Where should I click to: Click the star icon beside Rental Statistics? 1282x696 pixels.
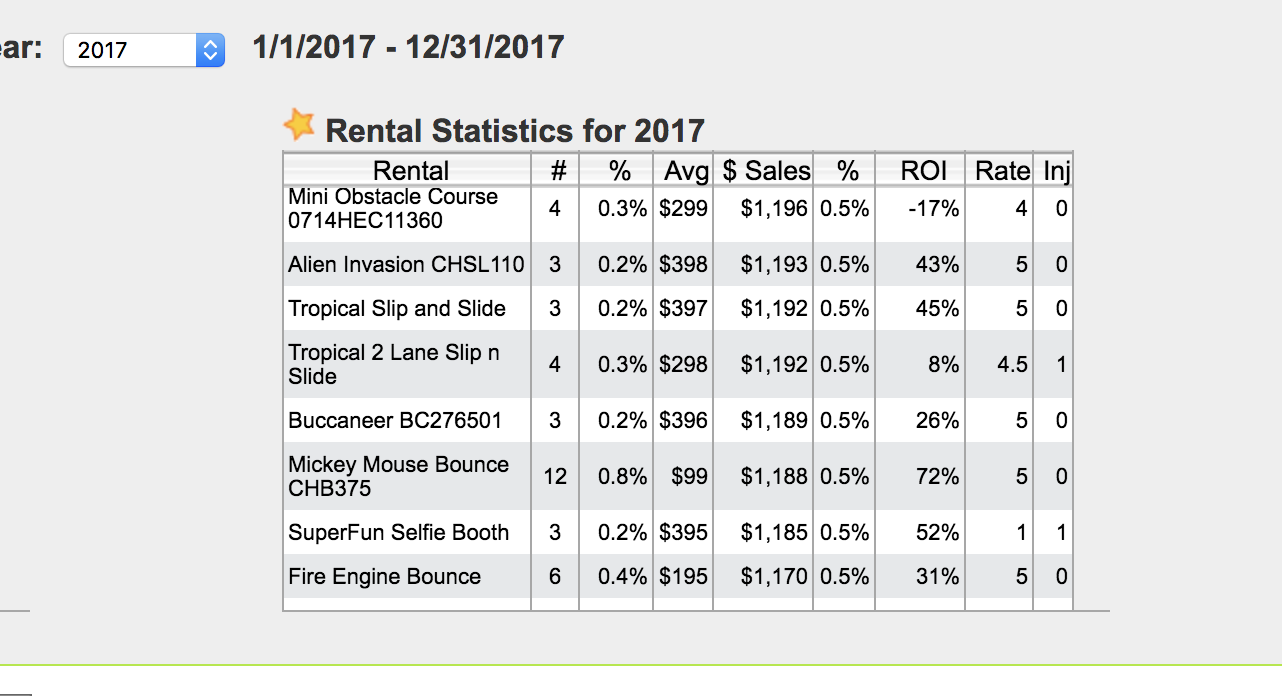tap(299, 126)
